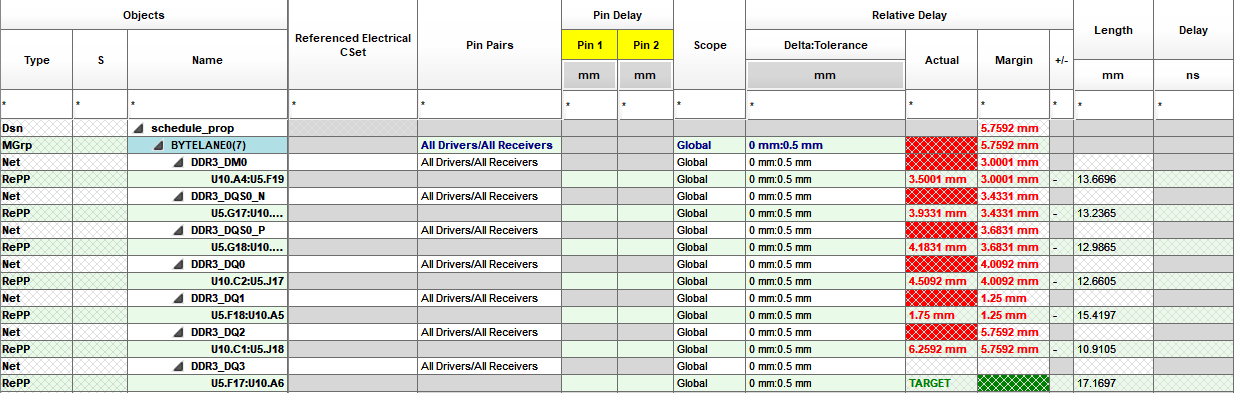Click the Referenced Electrical CSet filter field
The image size is (1235, 393).
click(353, 104)
